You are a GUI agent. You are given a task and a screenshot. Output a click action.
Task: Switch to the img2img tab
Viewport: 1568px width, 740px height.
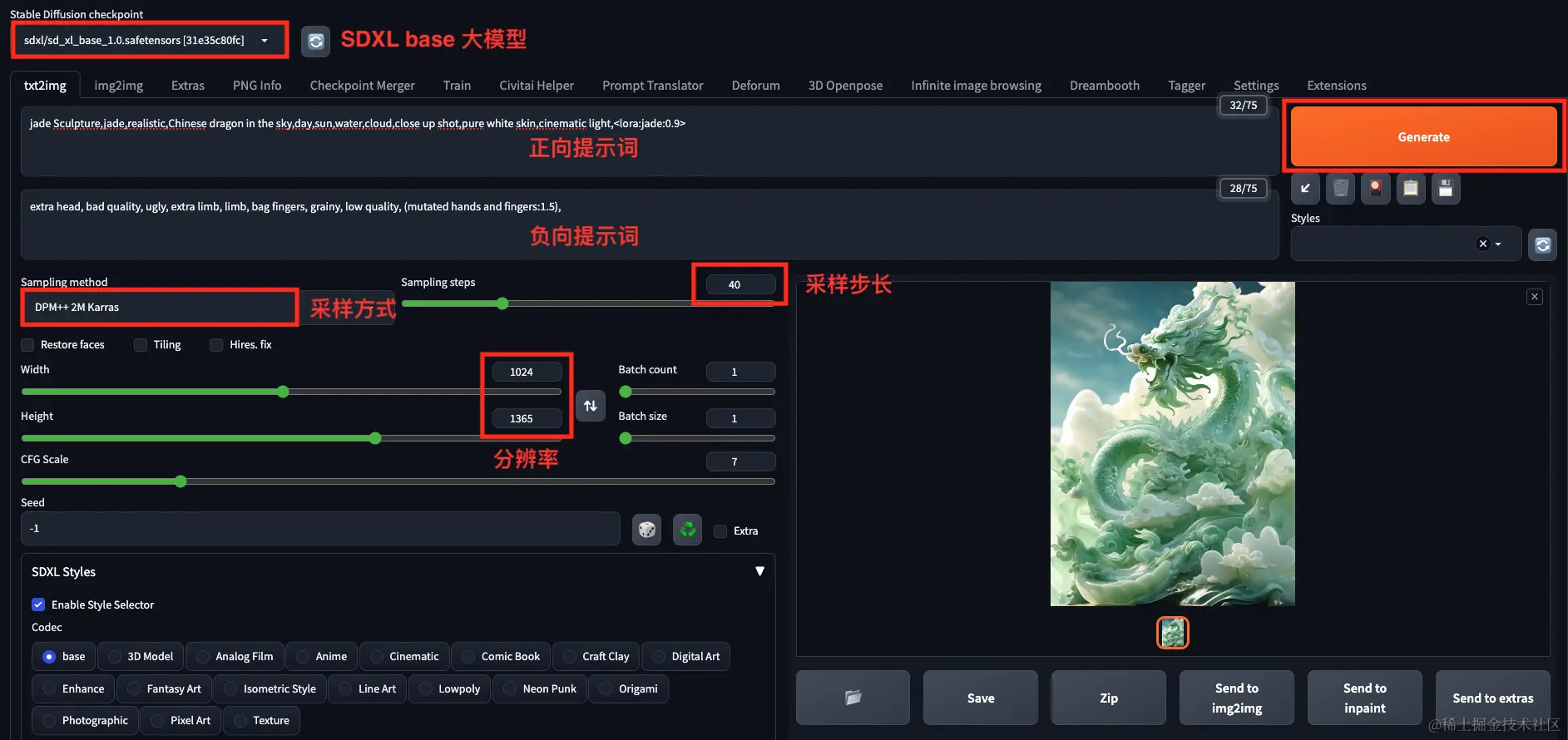pyautogui.click(x=118, y=86)
